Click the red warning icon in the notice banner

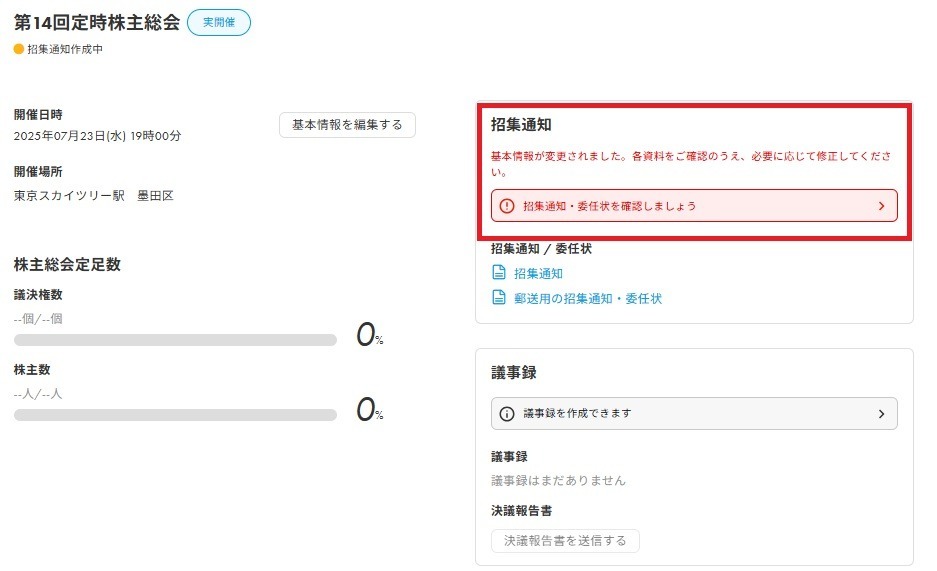(507, 206)
